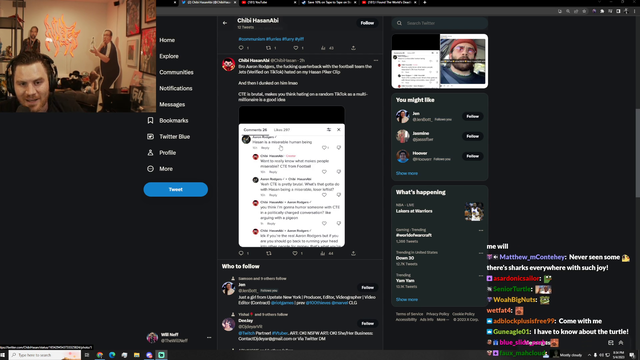The image size is (640, 360).
Task: Open Twitter Blue in the sidebar
Action: click(x=169, y=136)
